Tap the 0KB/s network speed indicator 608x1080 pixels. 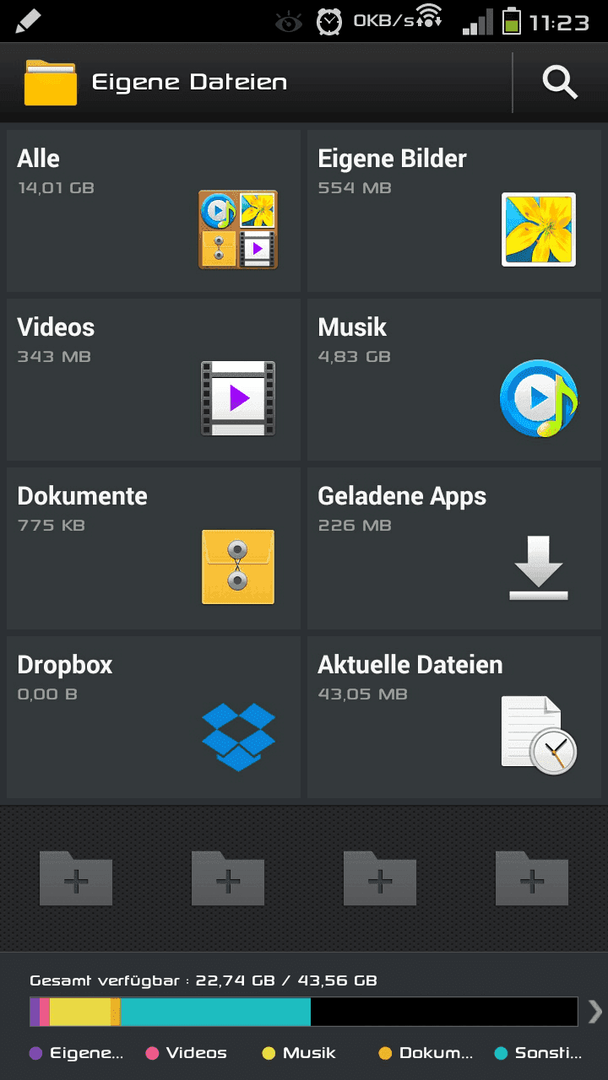(384, 21)
